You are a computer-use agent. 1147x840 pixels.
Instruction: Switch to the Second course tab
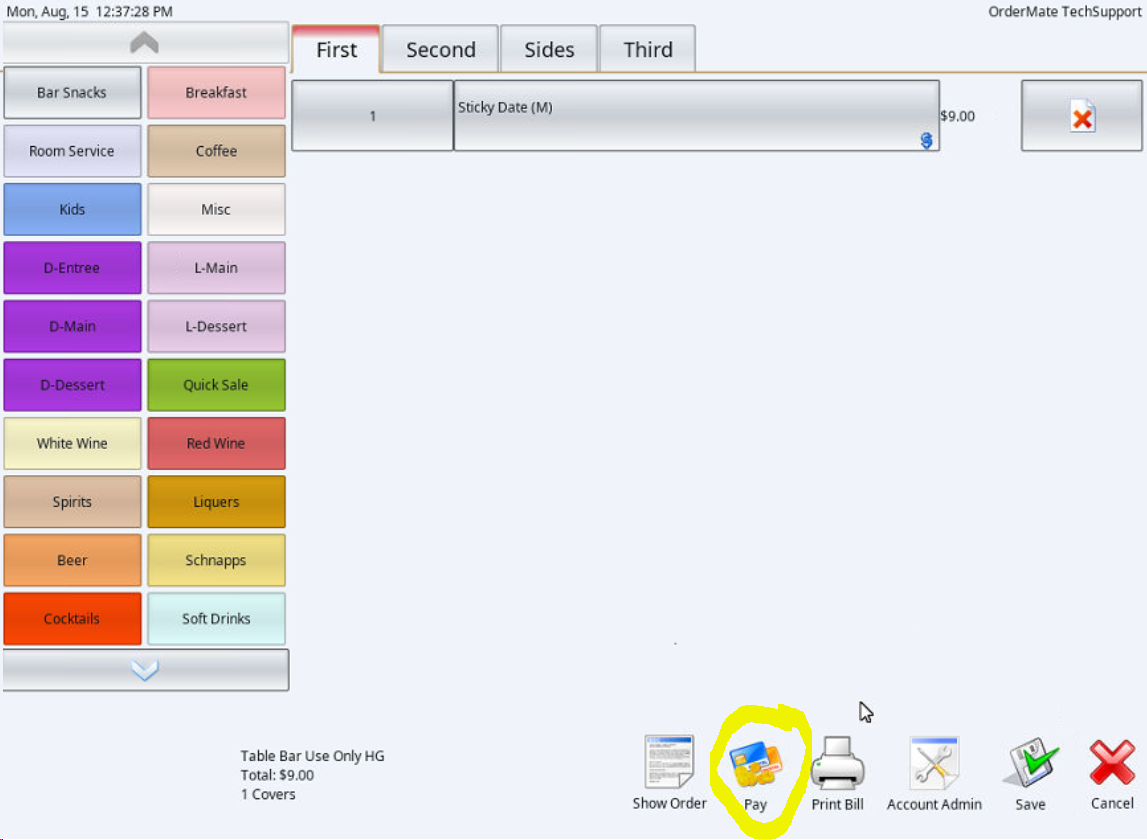tap(440, 49)
